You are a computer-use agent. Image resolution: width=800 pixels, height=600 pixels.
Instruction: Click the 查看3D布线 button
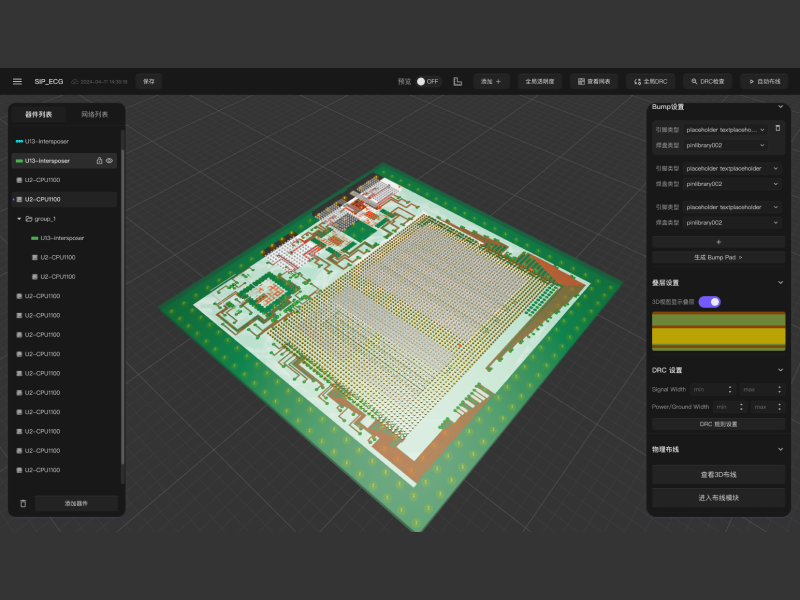718,475
